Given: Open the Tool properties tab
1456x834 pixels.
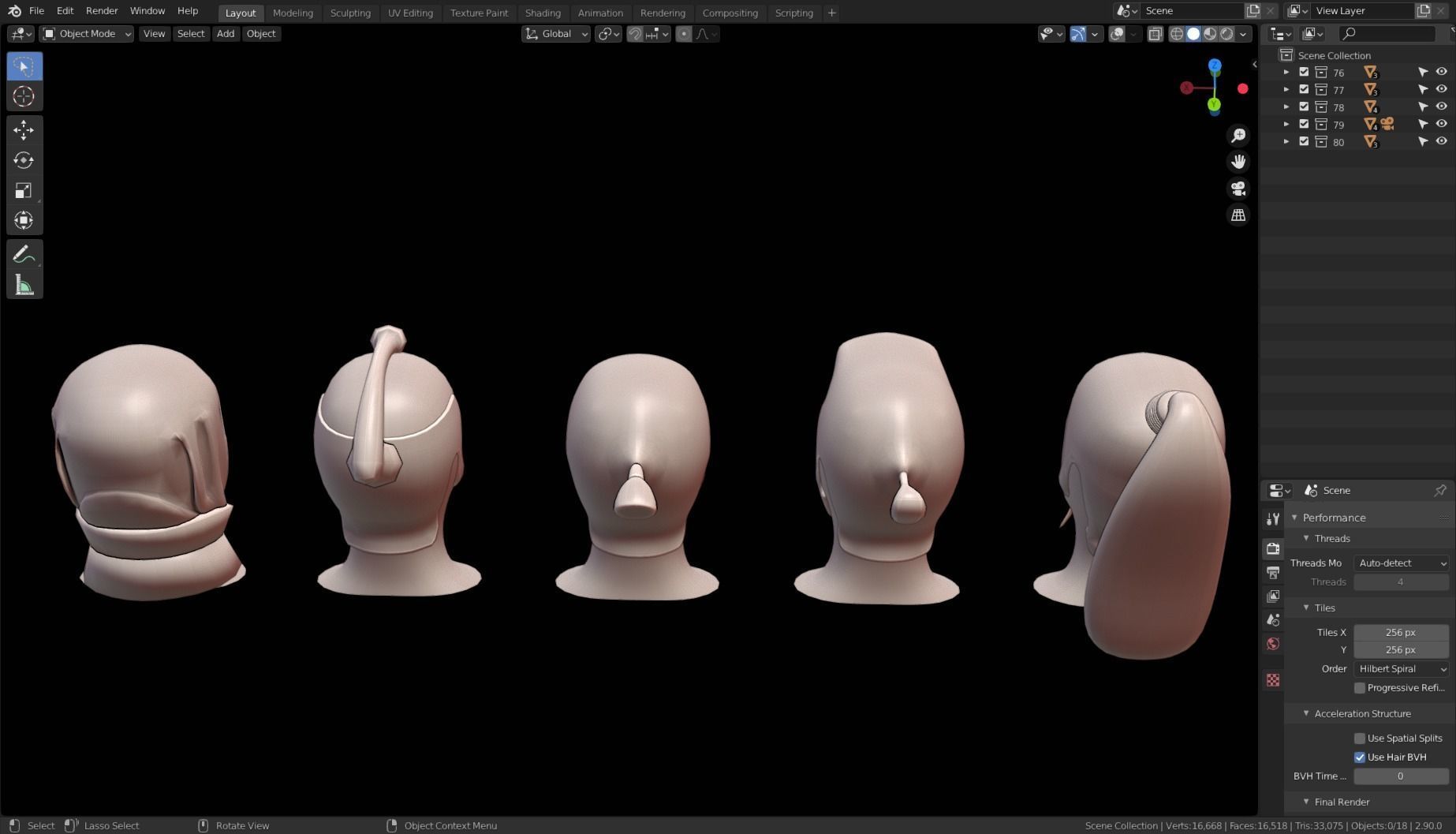Looking at the screenshot, I should [x=1273, y=518].
